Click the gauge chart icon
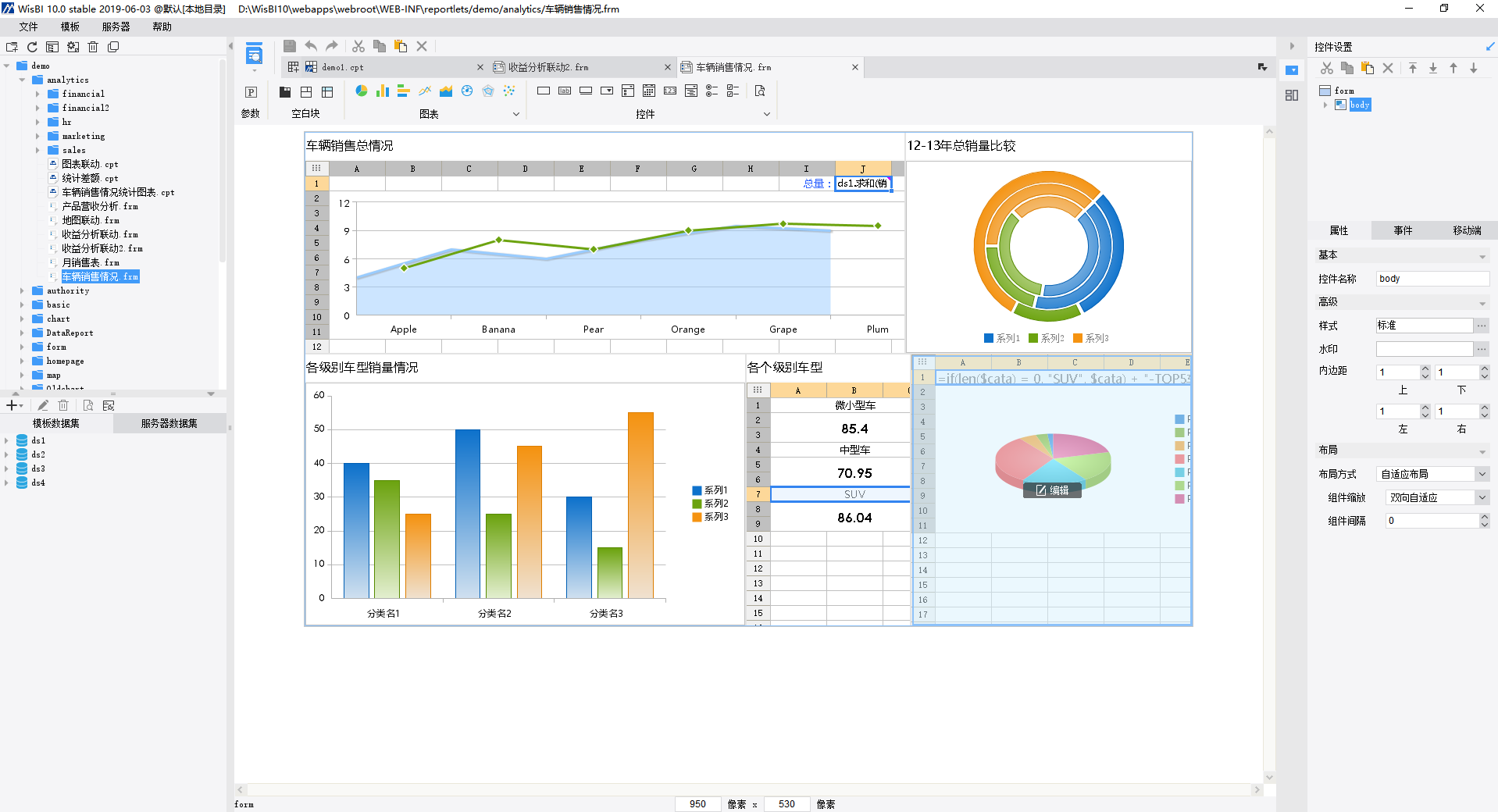Image resolution: width=1498 pixels, height=812 pixels. [x=467, y=91]
